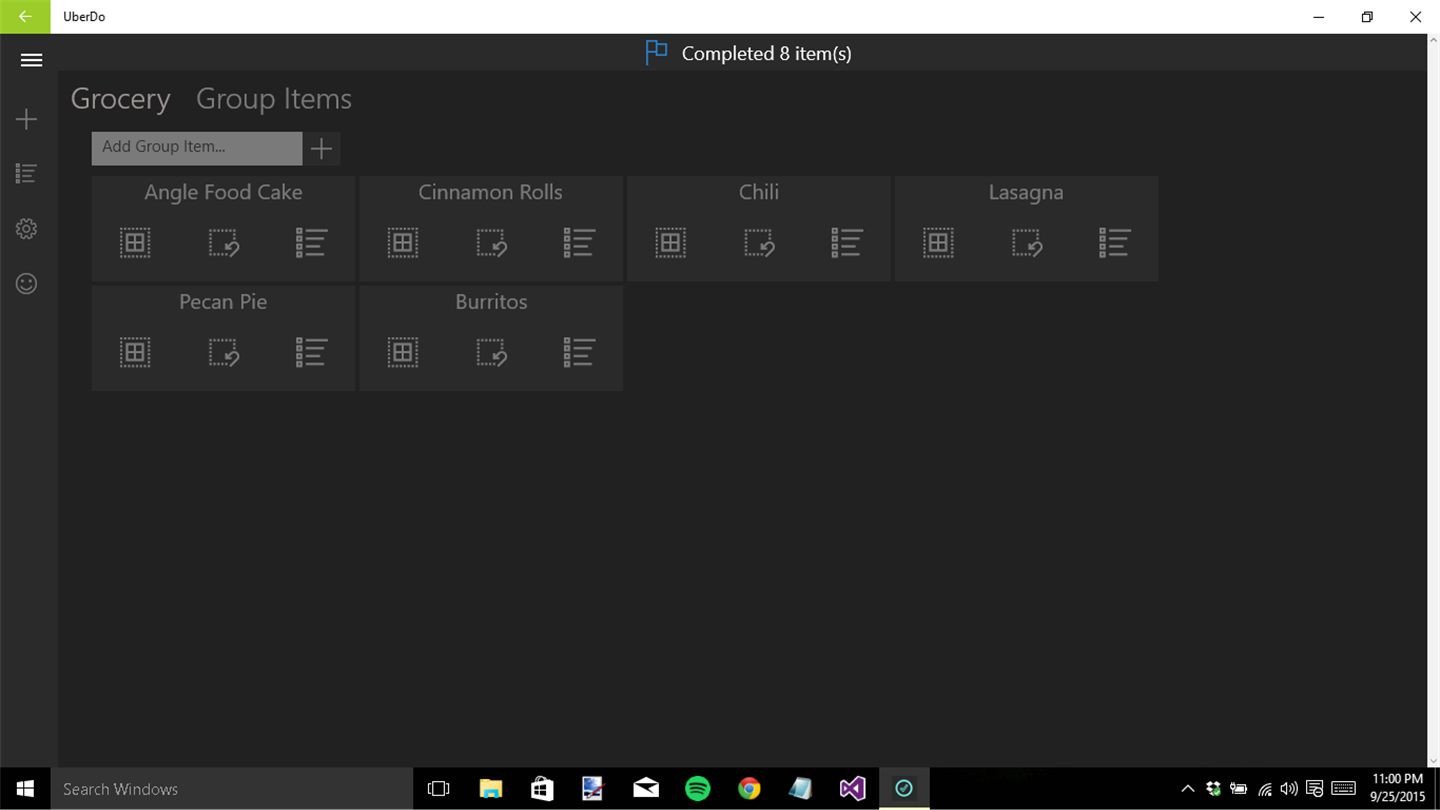Open the hamburger menu in sidebar

(x=31, y=60)
